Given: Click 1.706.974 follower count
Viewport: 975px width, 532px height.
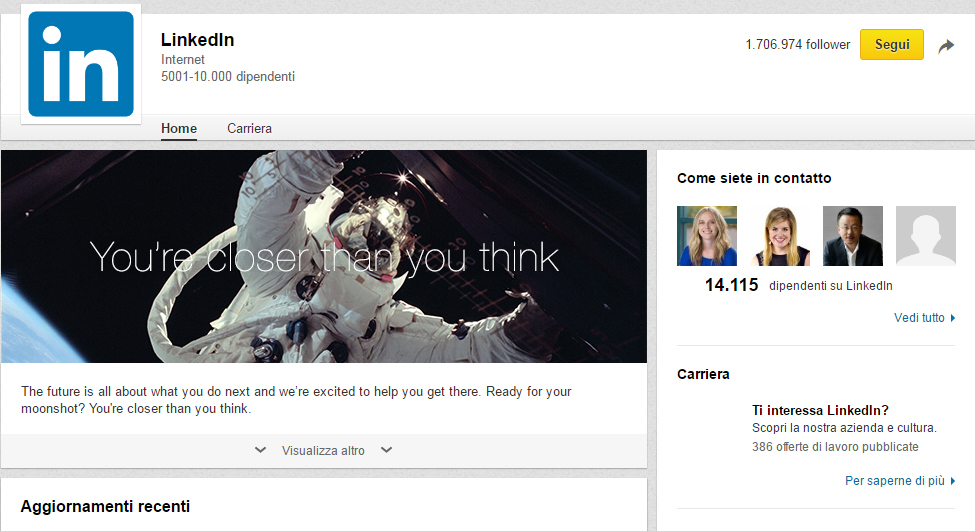Looking at the screenshot, I should click(798, 45).
